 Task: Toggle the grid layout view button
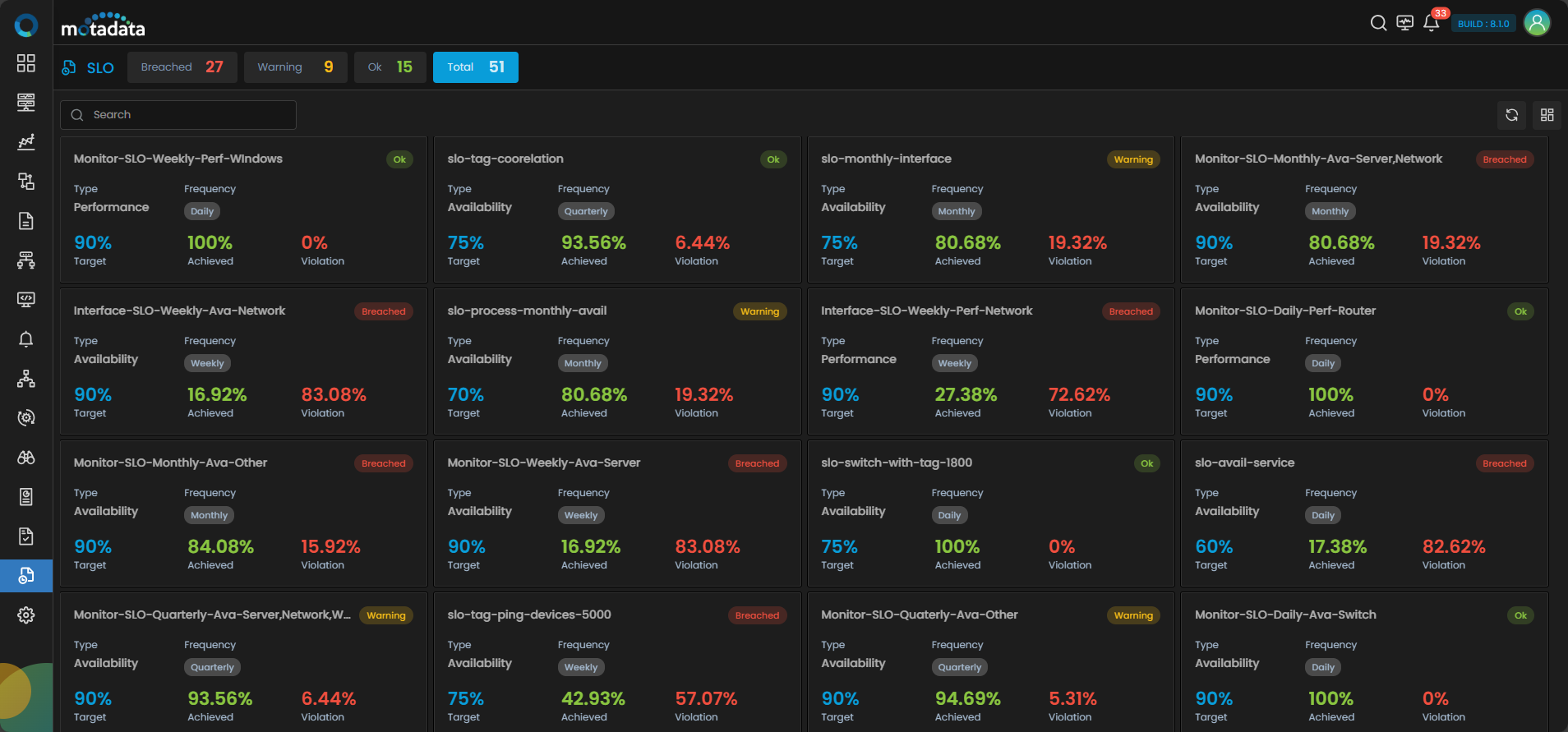pyautogui.click(x=1547, y=115)
